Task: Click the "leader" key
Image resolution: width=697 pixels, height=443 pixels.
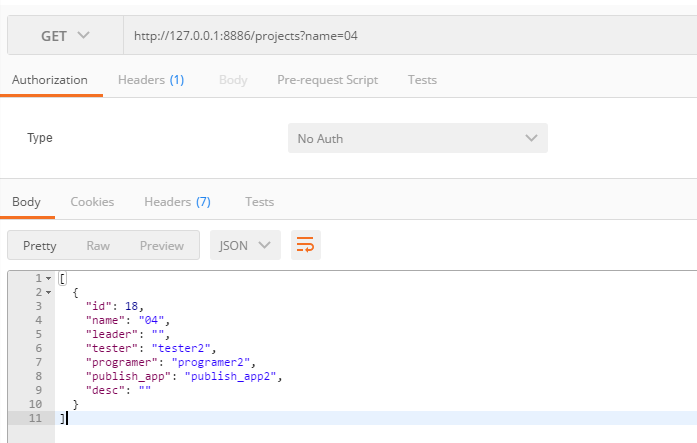Action: [x=112, y=334]
